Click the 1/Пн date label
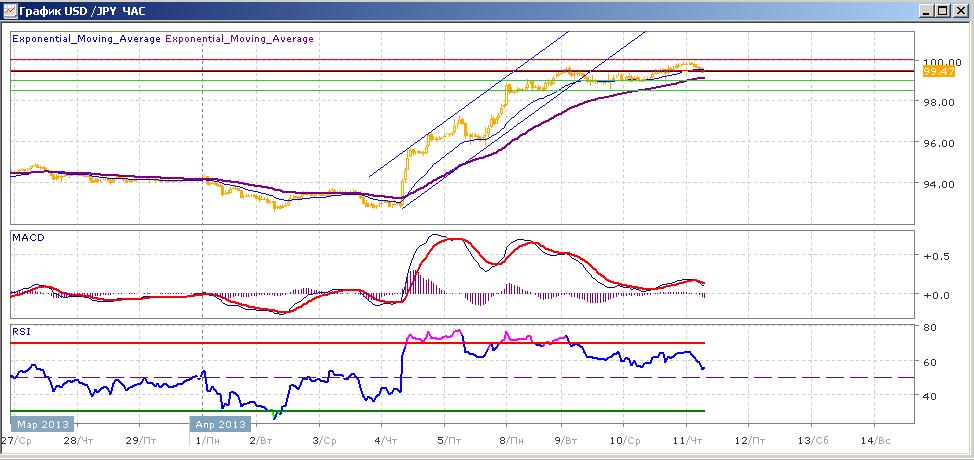Viewport: 974px width, 460px height. [207, 440]
